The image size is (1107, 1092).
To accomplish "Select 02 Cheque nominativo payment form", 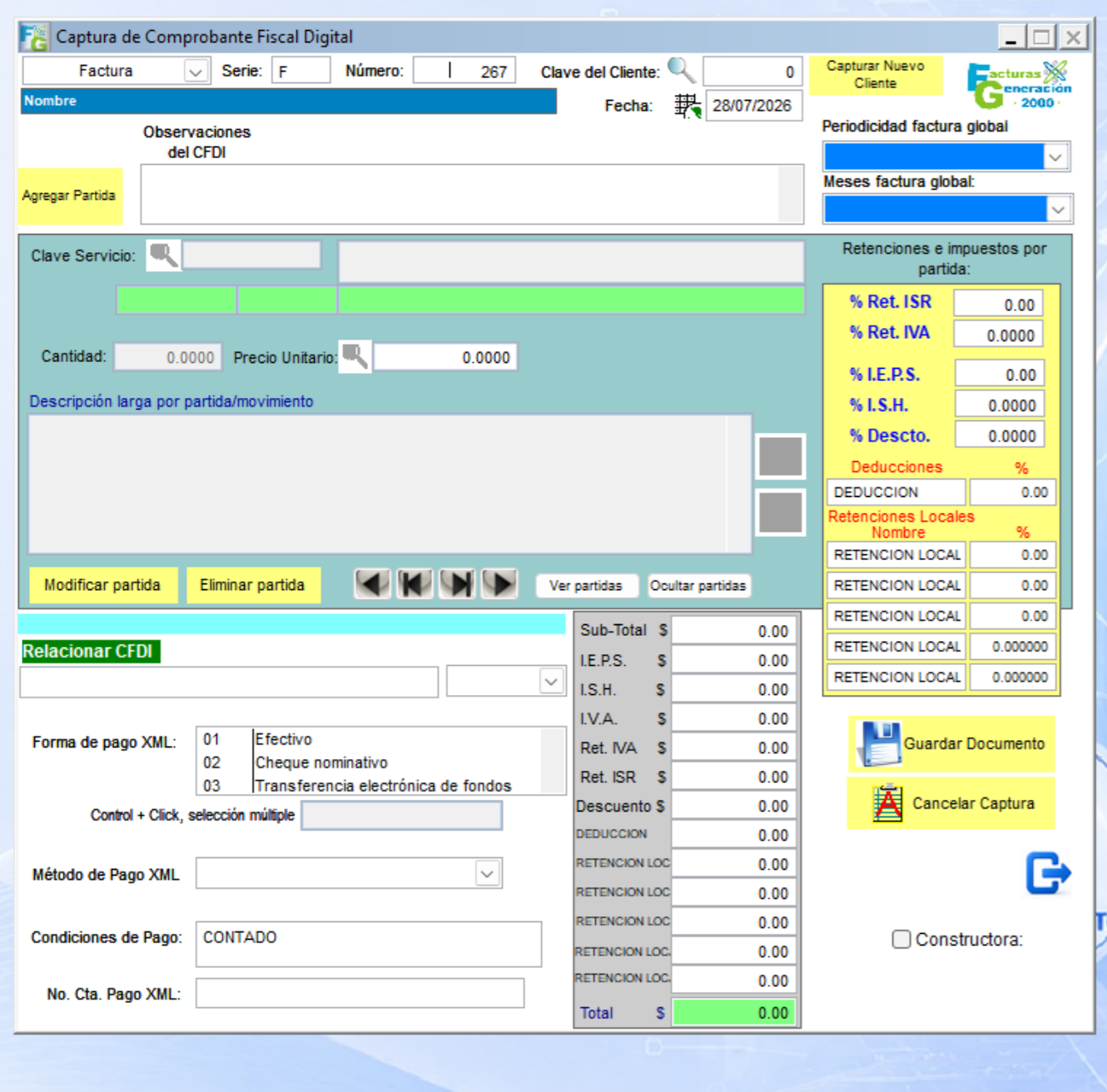I will [x=370, y=762].
